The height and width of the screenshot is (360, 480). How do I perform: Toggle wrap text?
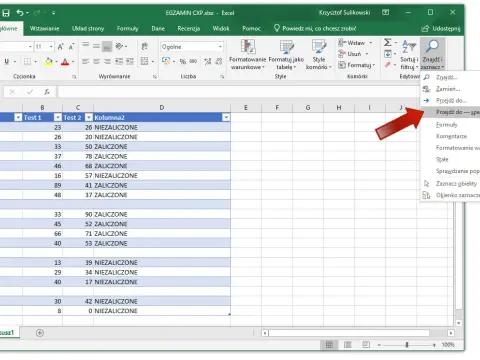(x=145, y=46)
